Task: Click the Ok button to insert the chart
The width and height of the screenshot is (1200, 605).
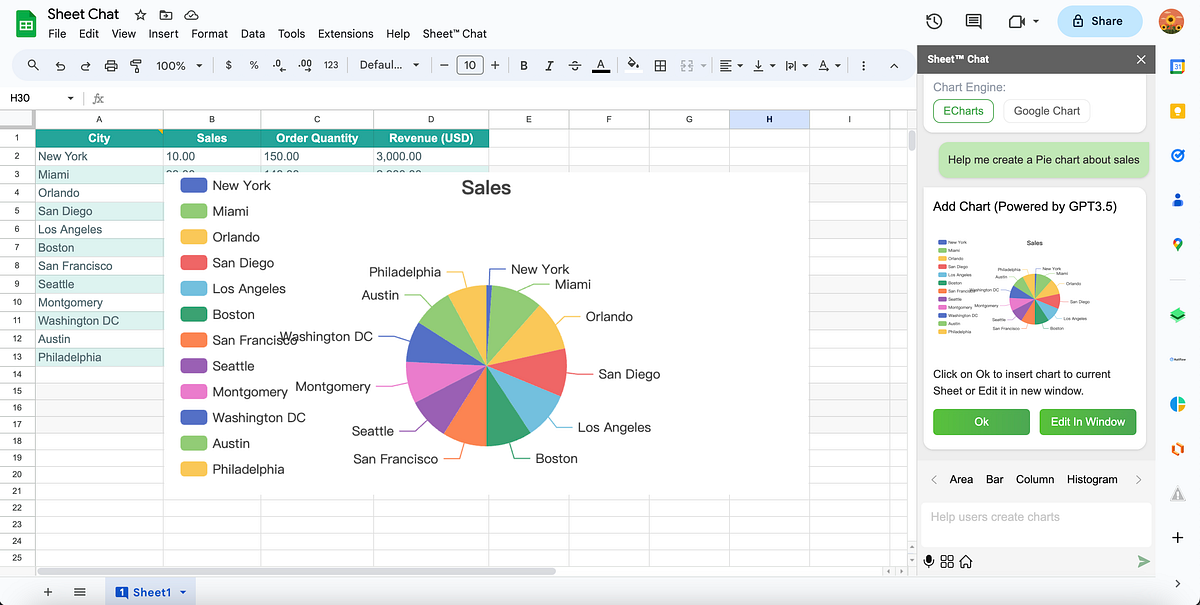Action: pos(981,422)
